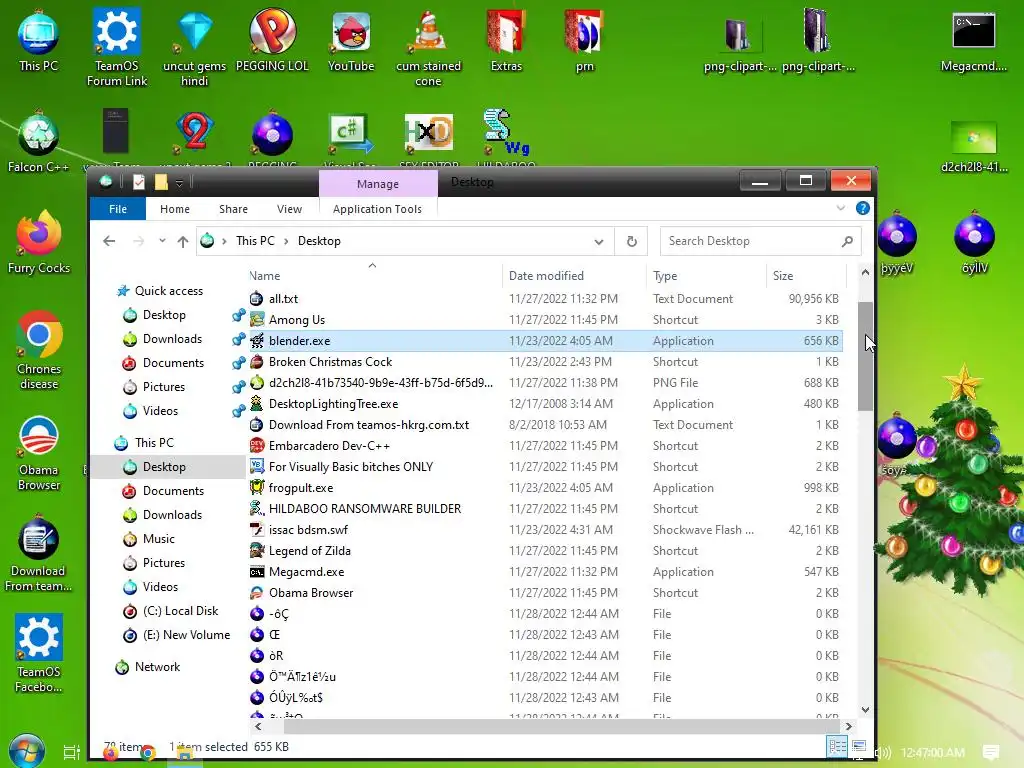The image size is (1024, 768).
Task: Open the Share ribbon tab
Action: coord(233,209)
